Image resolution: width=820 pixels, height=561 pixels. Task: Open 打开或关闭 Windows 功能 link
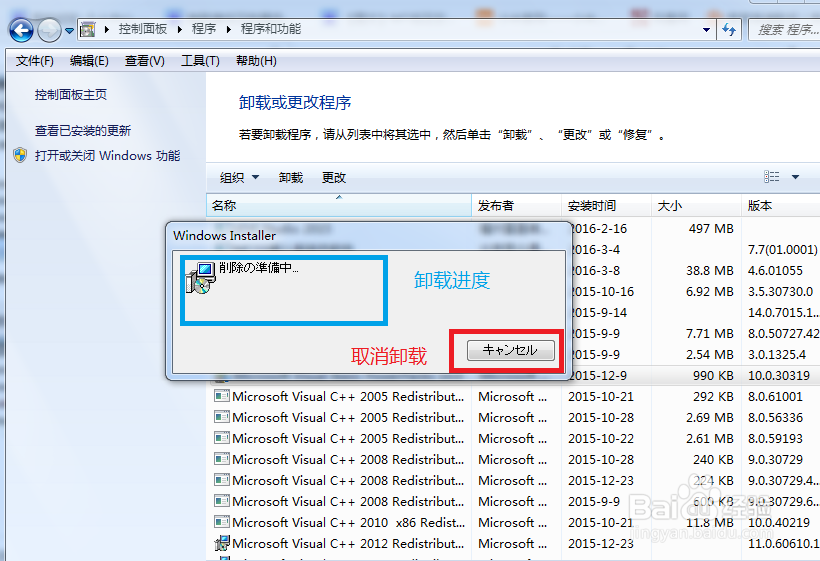coord(107,155)
